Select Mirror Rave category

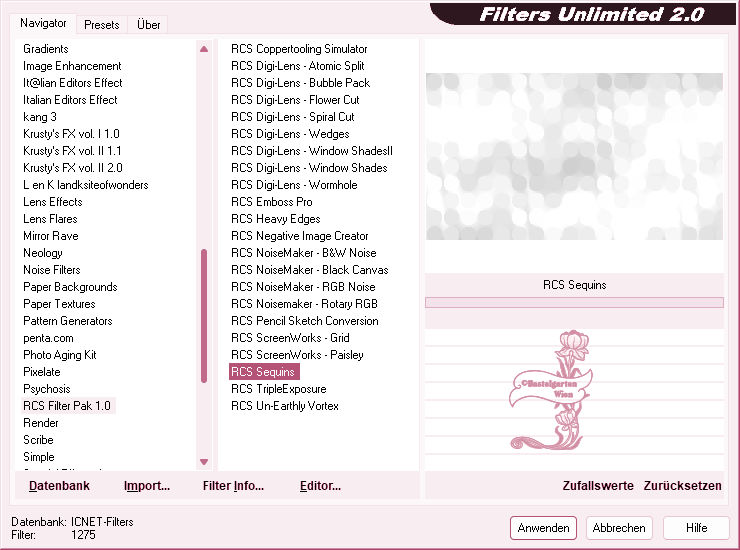50,236
